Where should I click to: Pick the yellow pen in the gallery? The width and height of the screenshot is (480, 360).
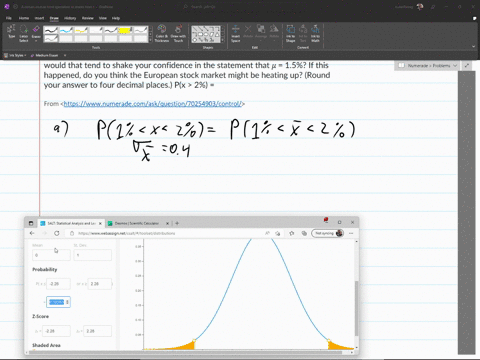tap(81, 30)
